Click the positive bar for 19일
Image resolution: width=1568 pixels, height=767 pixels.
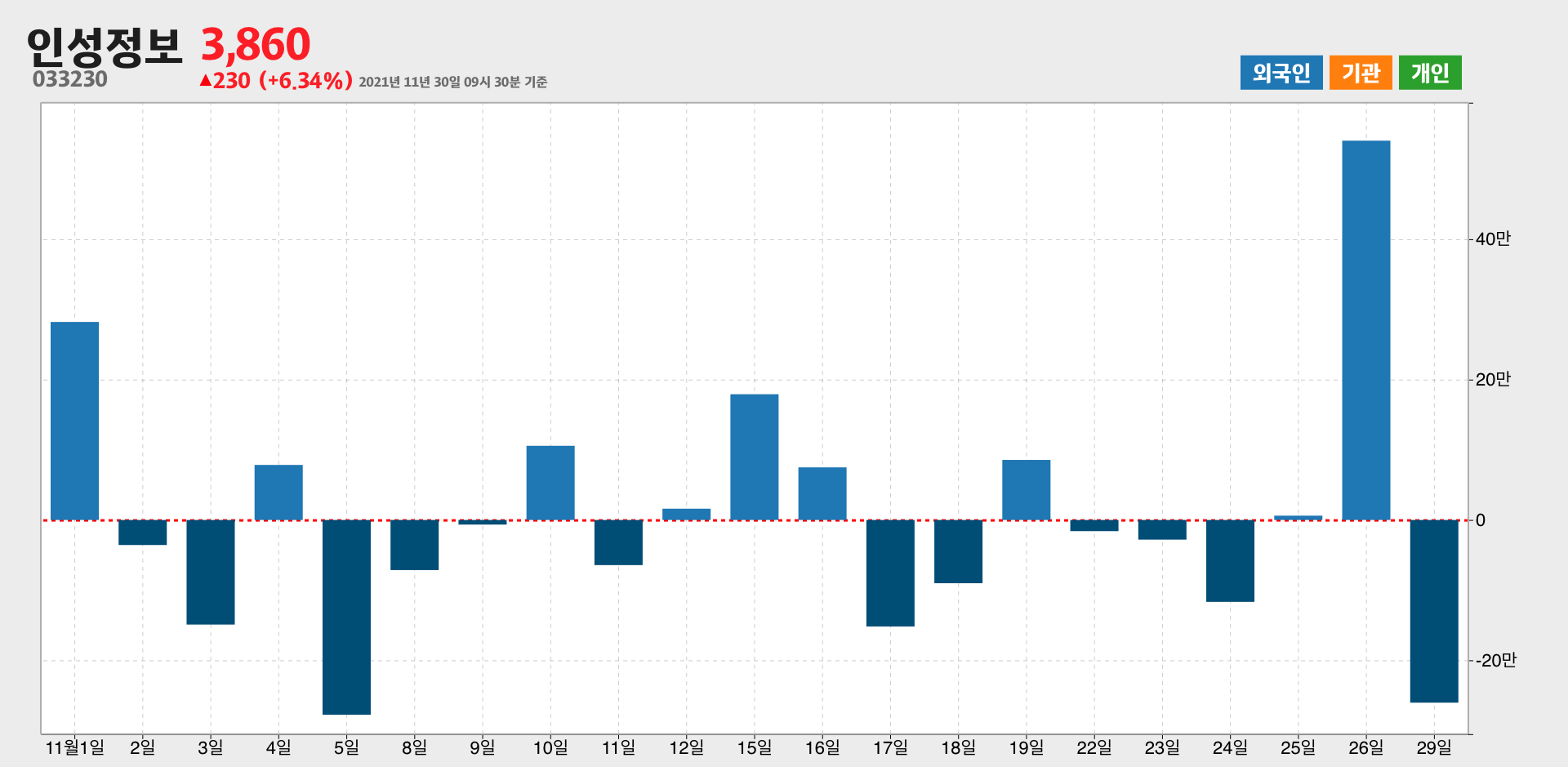click(1027, 490)
